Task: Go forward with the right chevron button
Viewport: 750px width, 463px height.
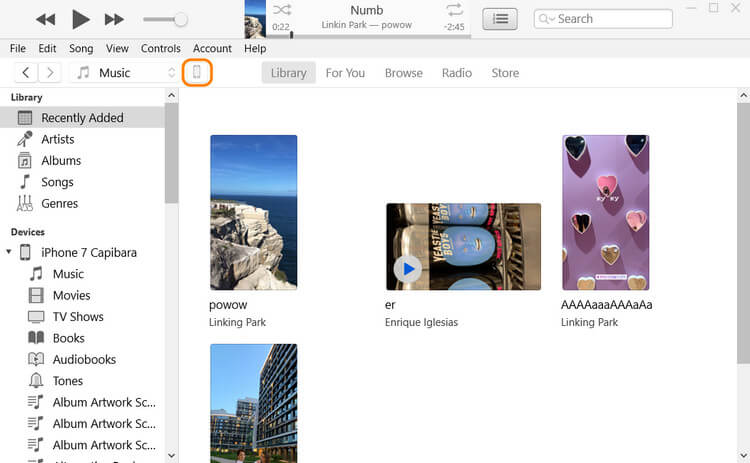Action: point(50,73)
